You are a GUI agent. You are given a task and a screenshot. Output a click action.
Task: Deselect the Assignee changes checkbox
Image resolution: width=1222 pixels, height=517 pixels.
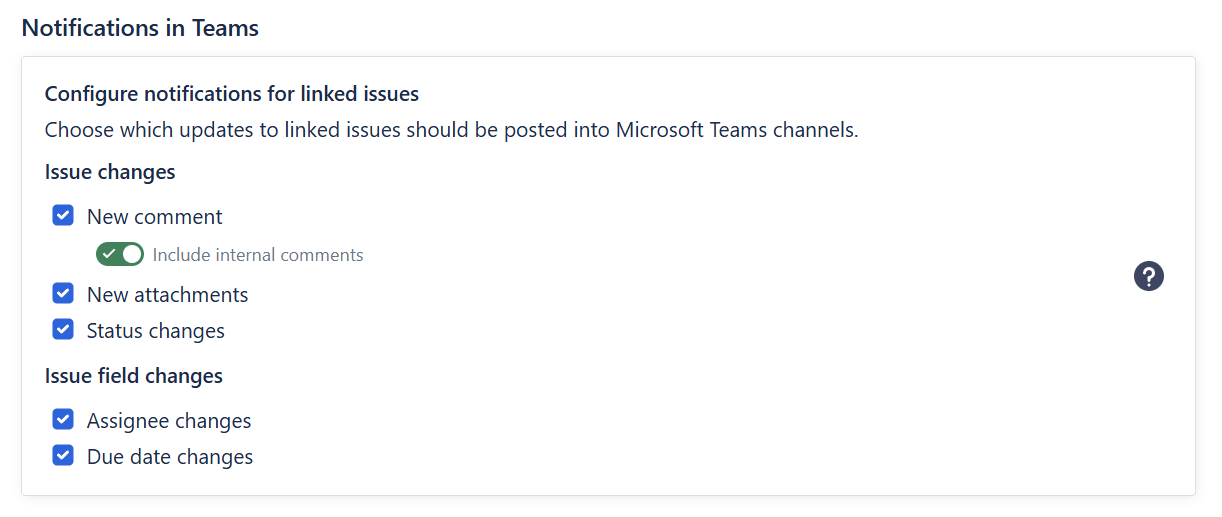[x=63, y=420]
